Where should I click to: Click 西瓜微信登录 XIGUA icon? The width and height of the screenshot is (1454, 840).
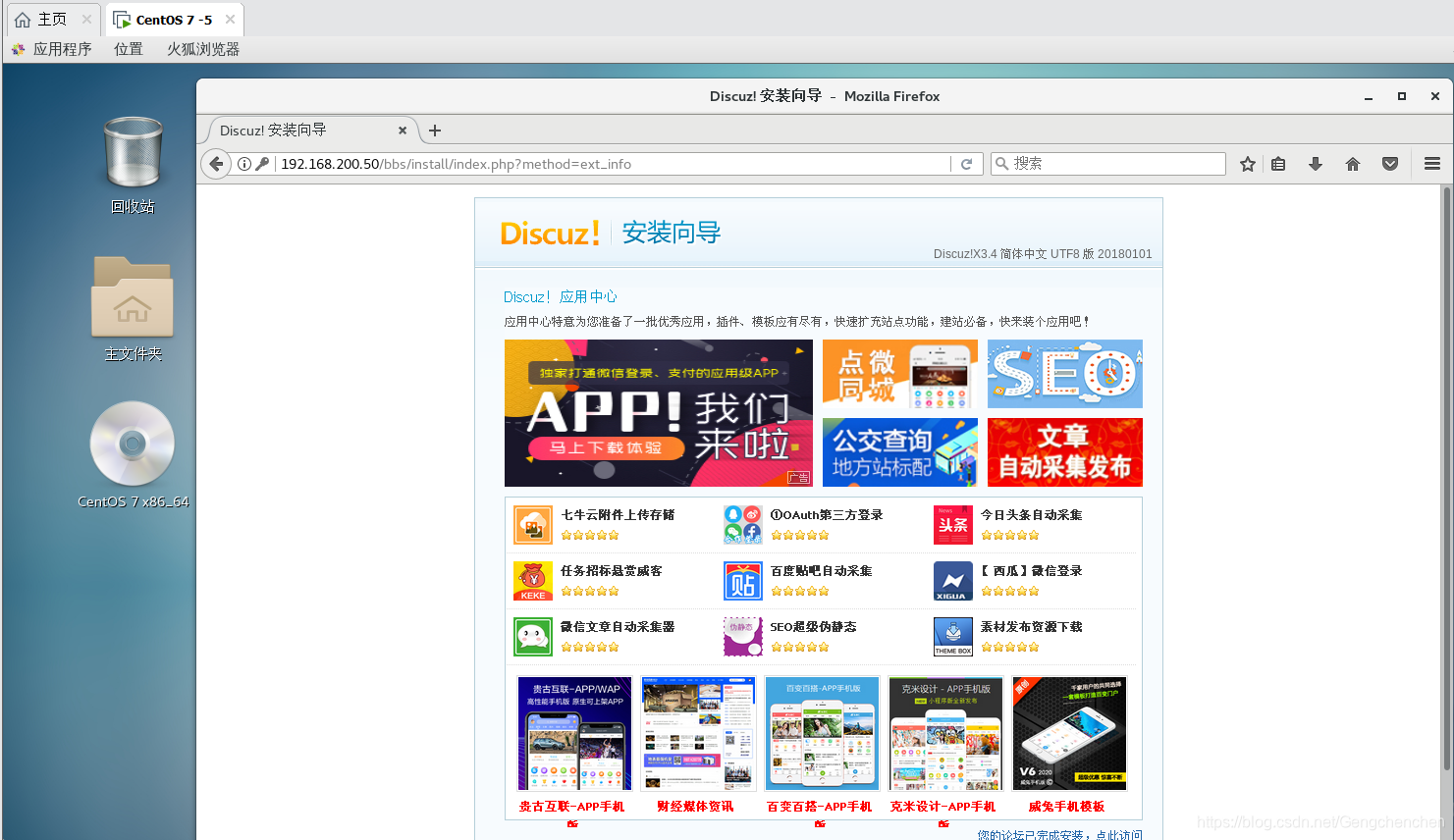[x=952, y=581]
